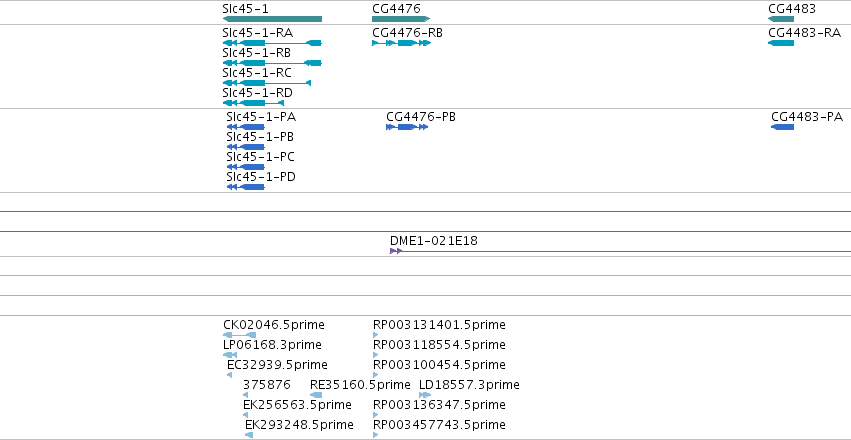Select the Slc45-1 gene bar
Screen dimensions: 851x440
(272, 19)
